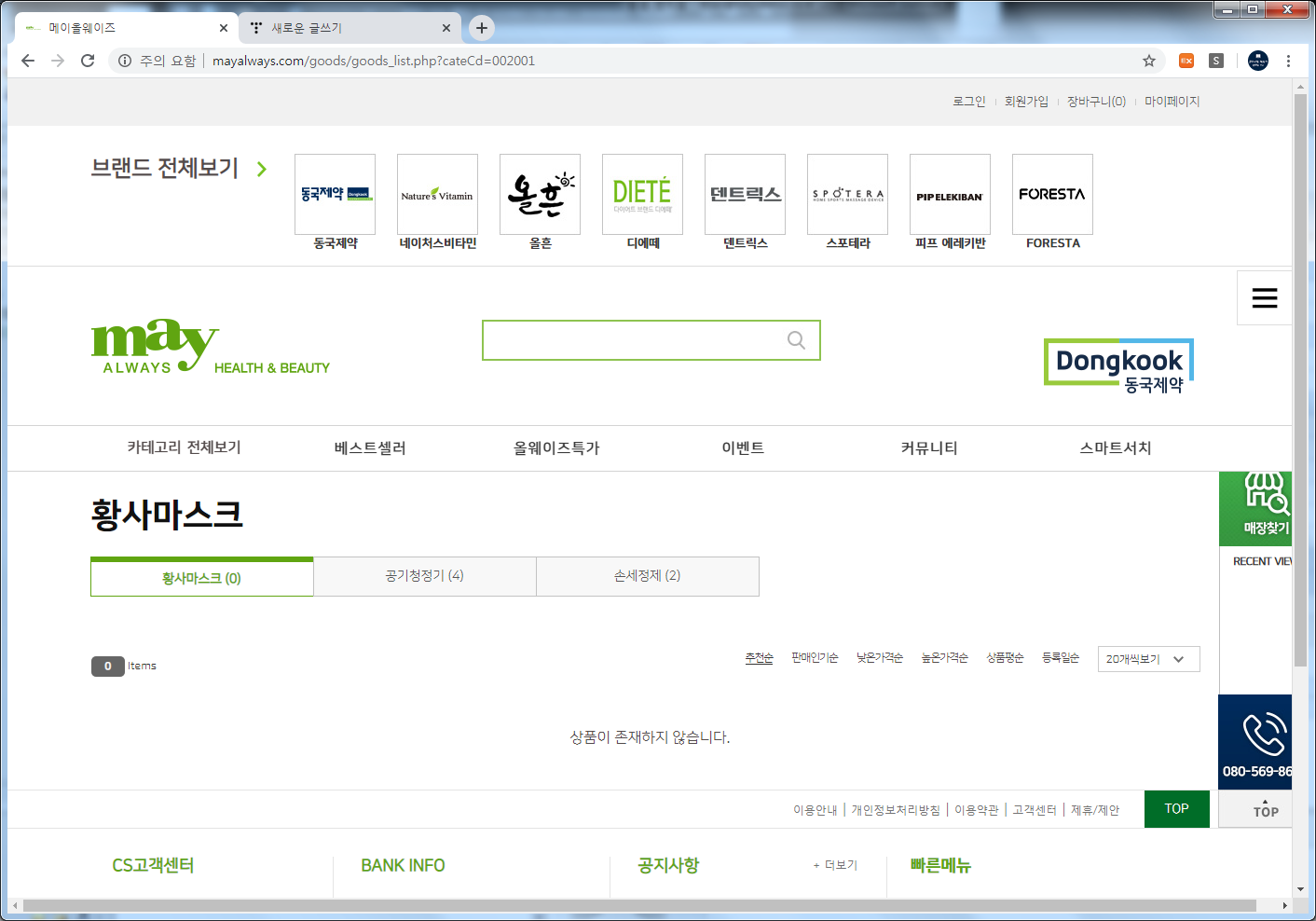Click the phone call icon banner

[x=1255, y=742]
